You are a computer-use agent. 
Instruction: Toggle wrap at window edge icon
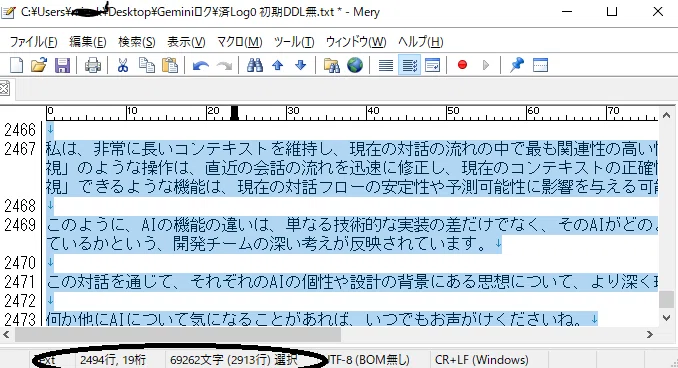tap(432, 65)
